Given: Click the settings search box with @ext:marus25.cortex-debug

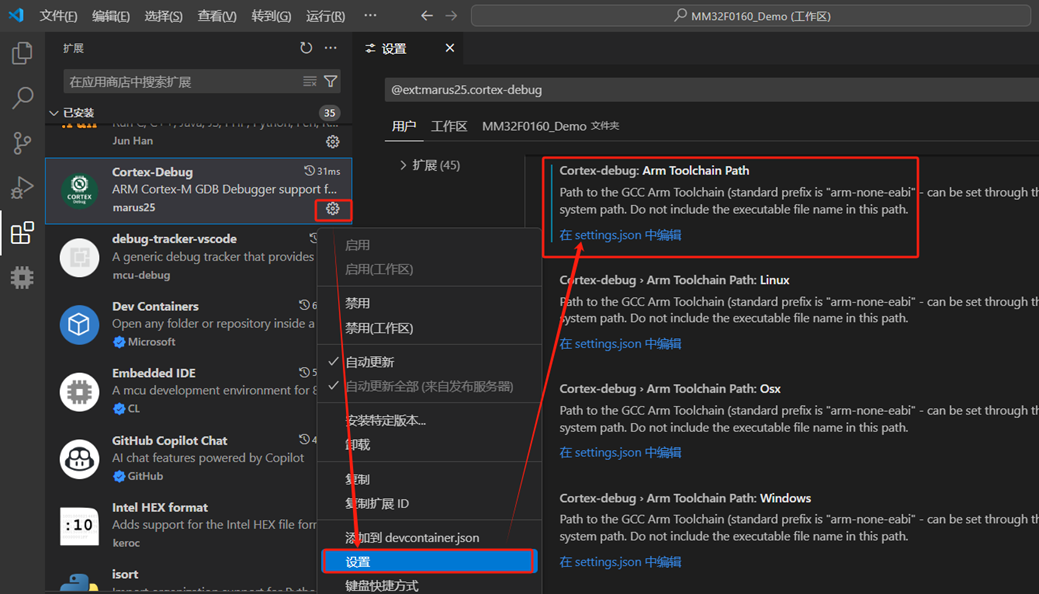Looking at the screenshot, I should 700,90.
